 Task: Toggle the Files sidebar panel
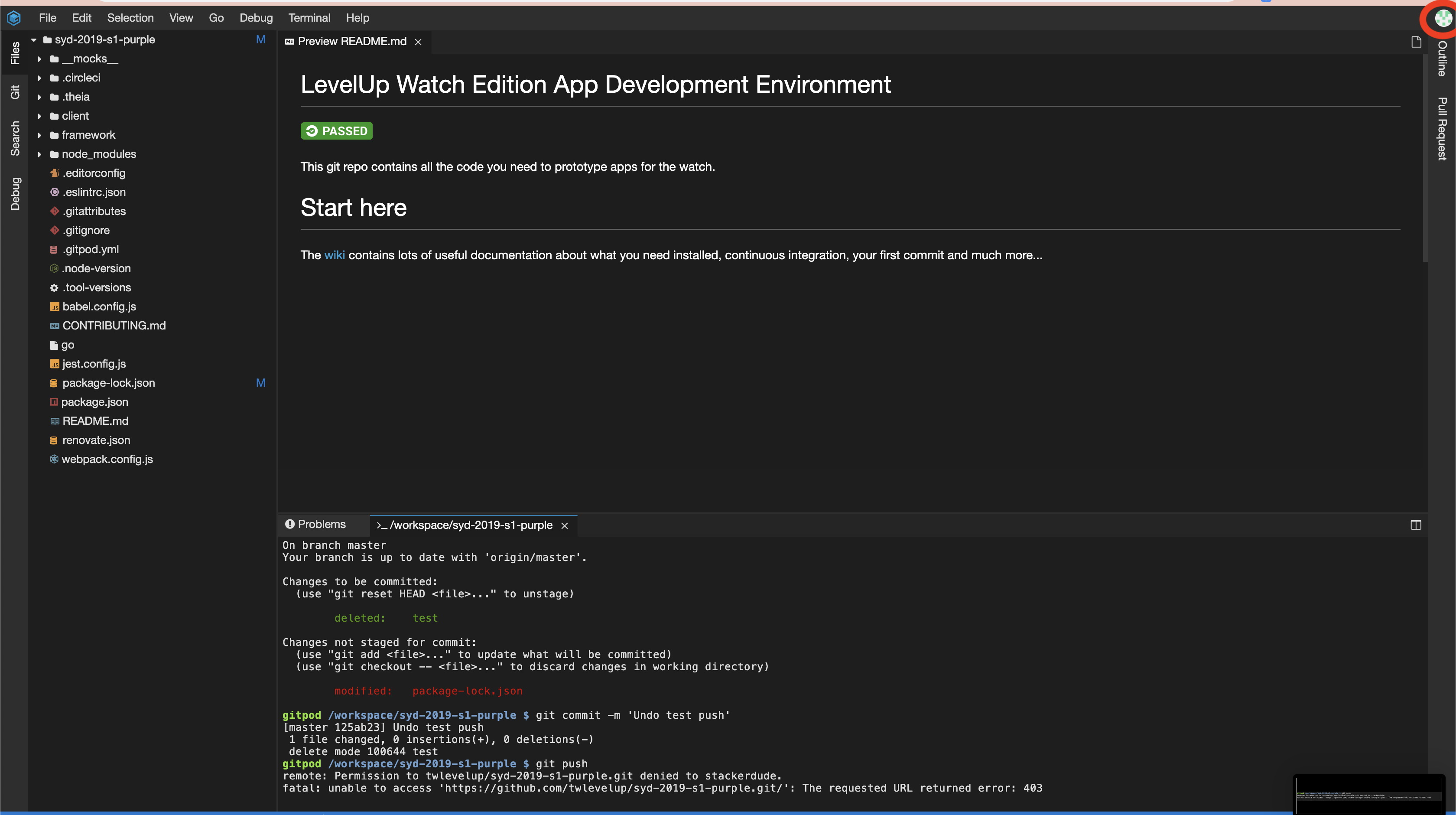click(x=15, y=52)
